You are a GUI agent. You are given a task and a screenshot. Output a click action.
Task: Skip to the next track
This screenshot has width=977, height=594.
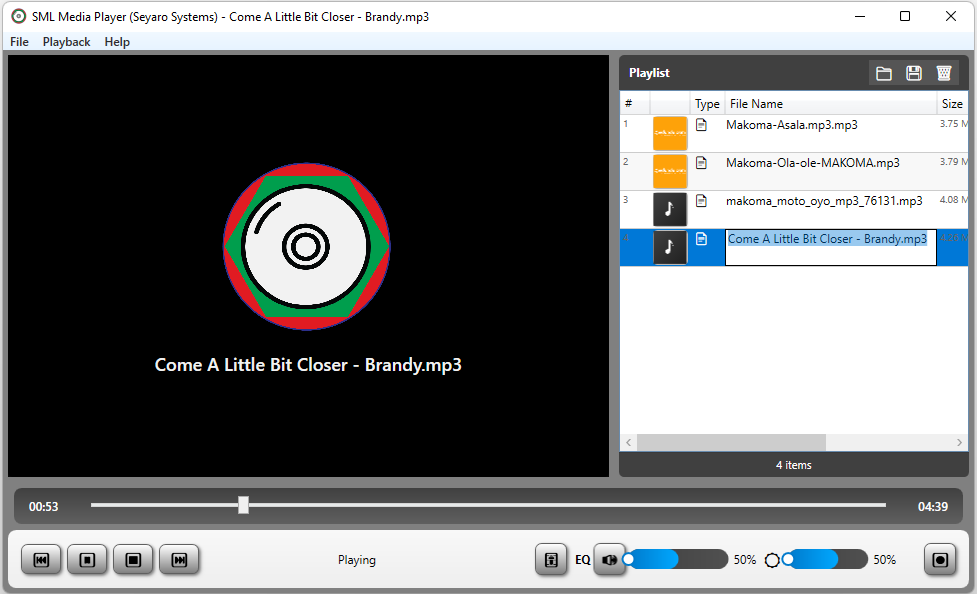click(x=179, y=559)
